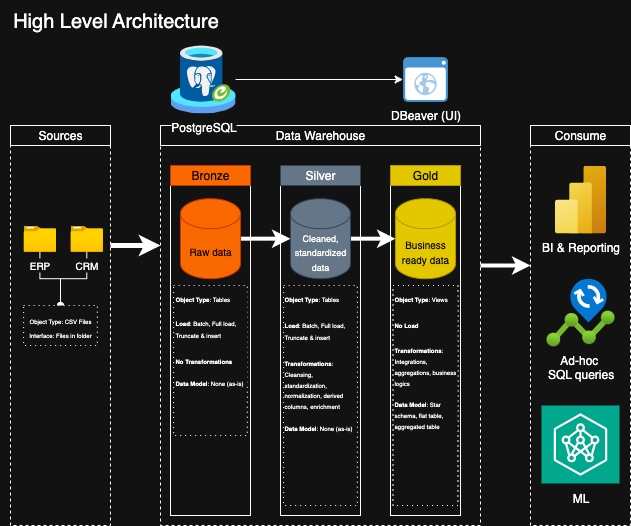This screenshot has height=526, width=631.
Task: Select the CRM folder icon
Action: tap(86, 238)
